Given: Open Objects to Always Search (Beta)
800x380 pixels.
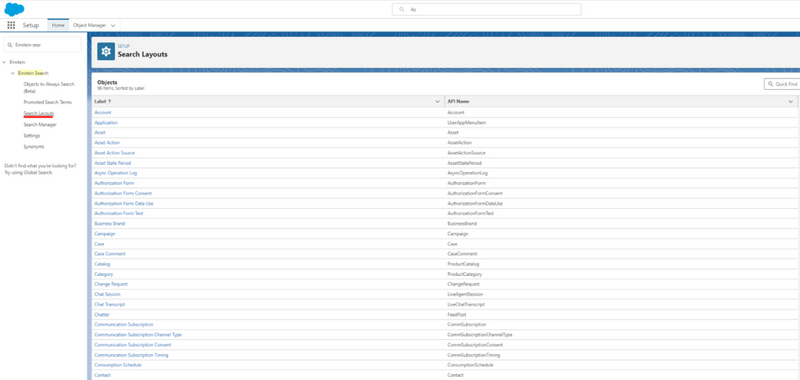Looking at the screenshot, I should [49, 87].
